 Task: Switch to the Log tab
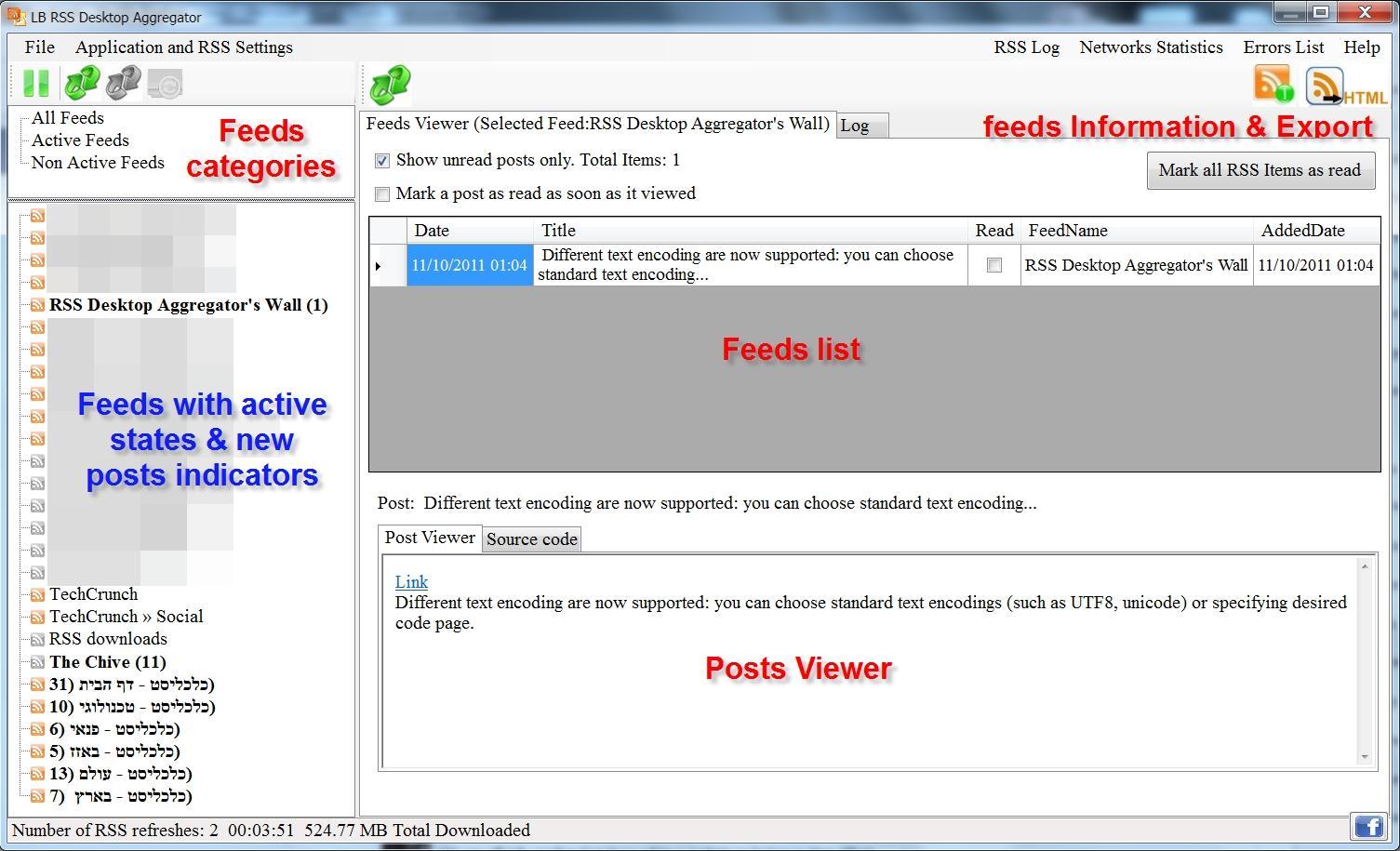tap(862, 126)
